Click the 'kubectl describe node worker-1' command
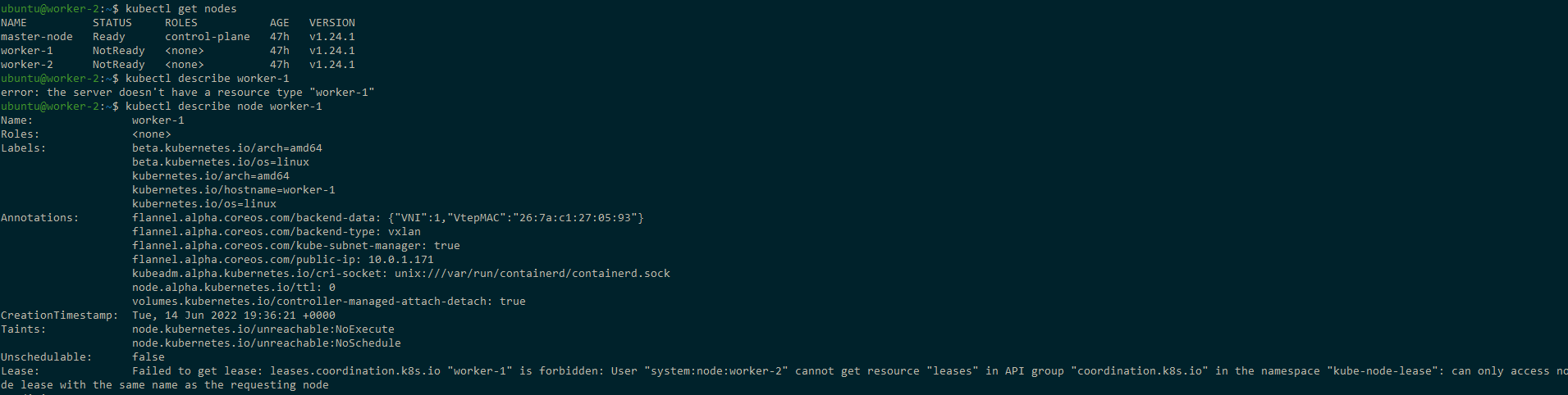 (x=223, y=107)
